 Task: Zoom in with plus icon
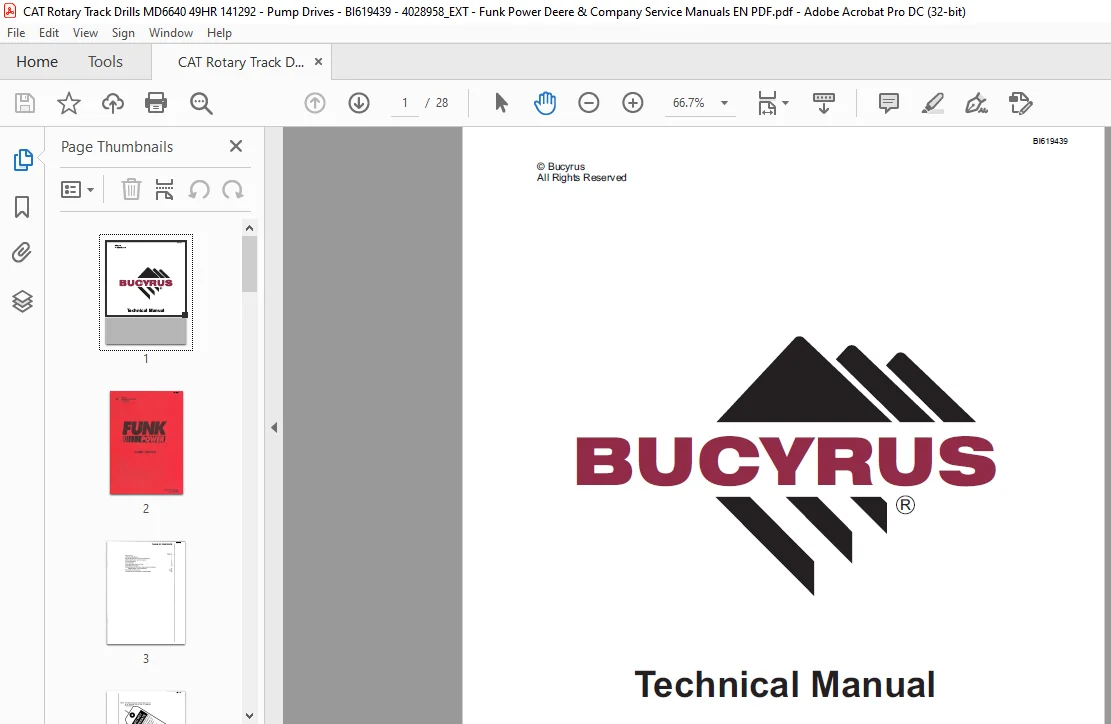click(633, 103)
